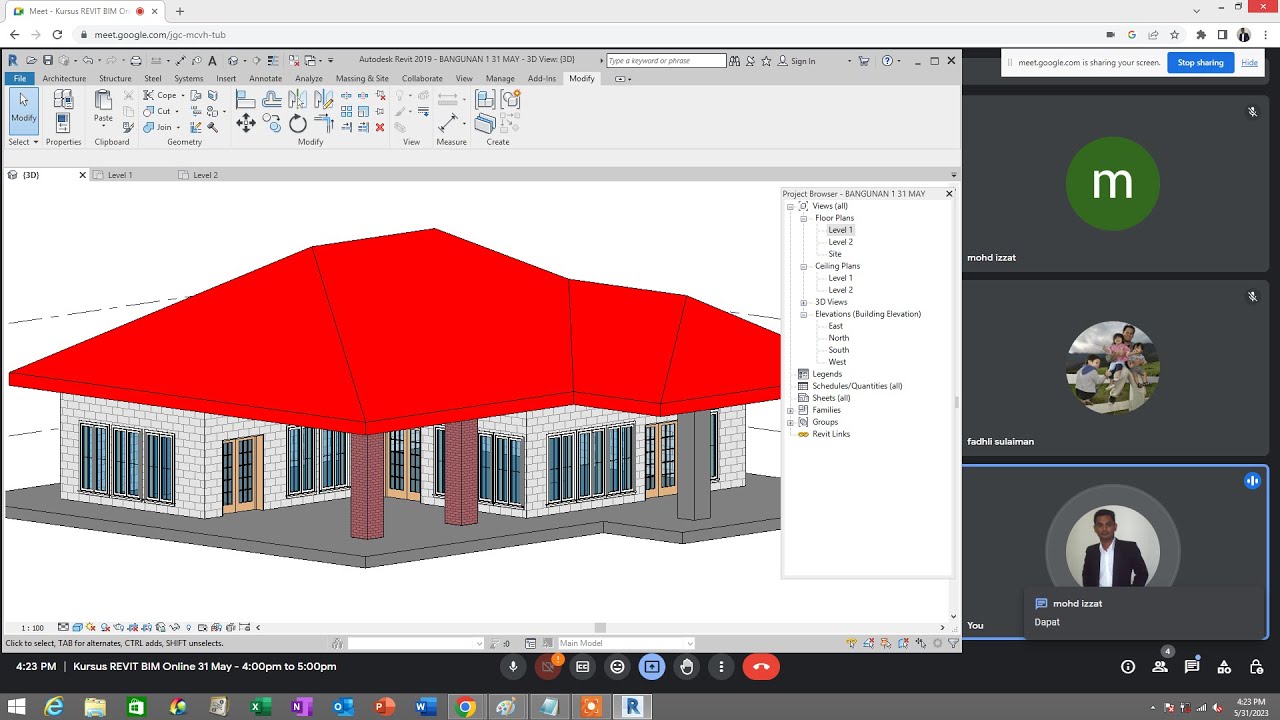Open more options in Meet controls

(x=721, y=667)
